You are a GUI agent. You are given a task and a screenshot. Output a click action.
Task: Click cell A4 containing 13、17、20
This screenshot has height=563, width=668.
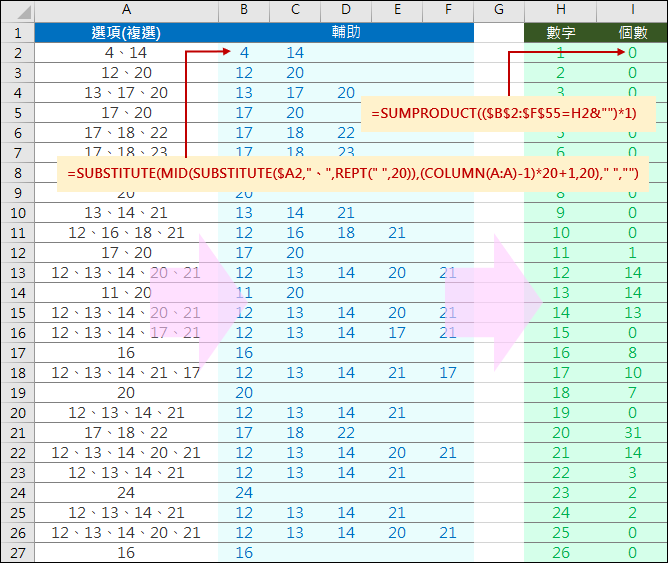pyautogui.click(x=126, y=93)
